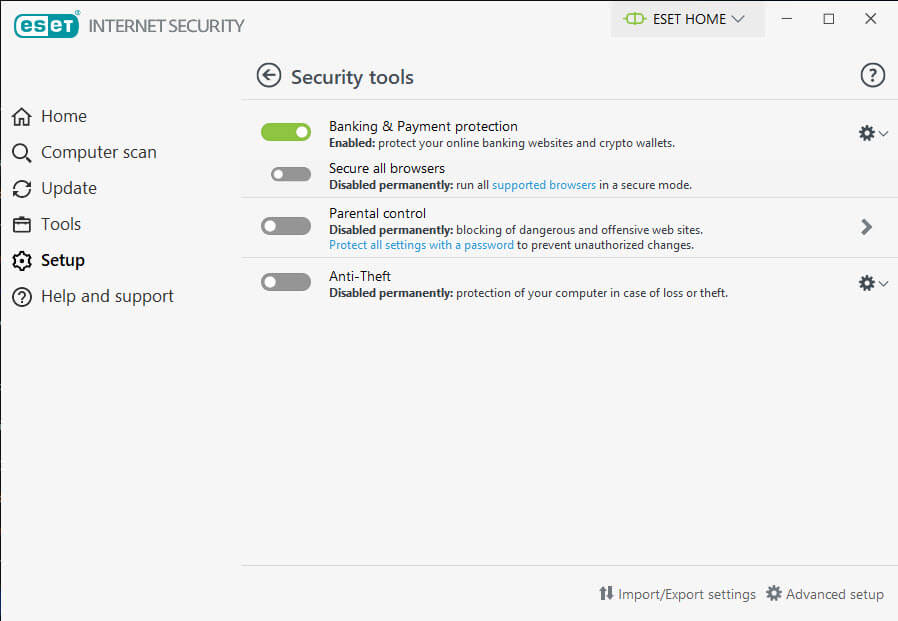The height and width of the screenshot is (621, 898).
Task: Switch on the Anti-Theft toggle
Action: point(286,282)
